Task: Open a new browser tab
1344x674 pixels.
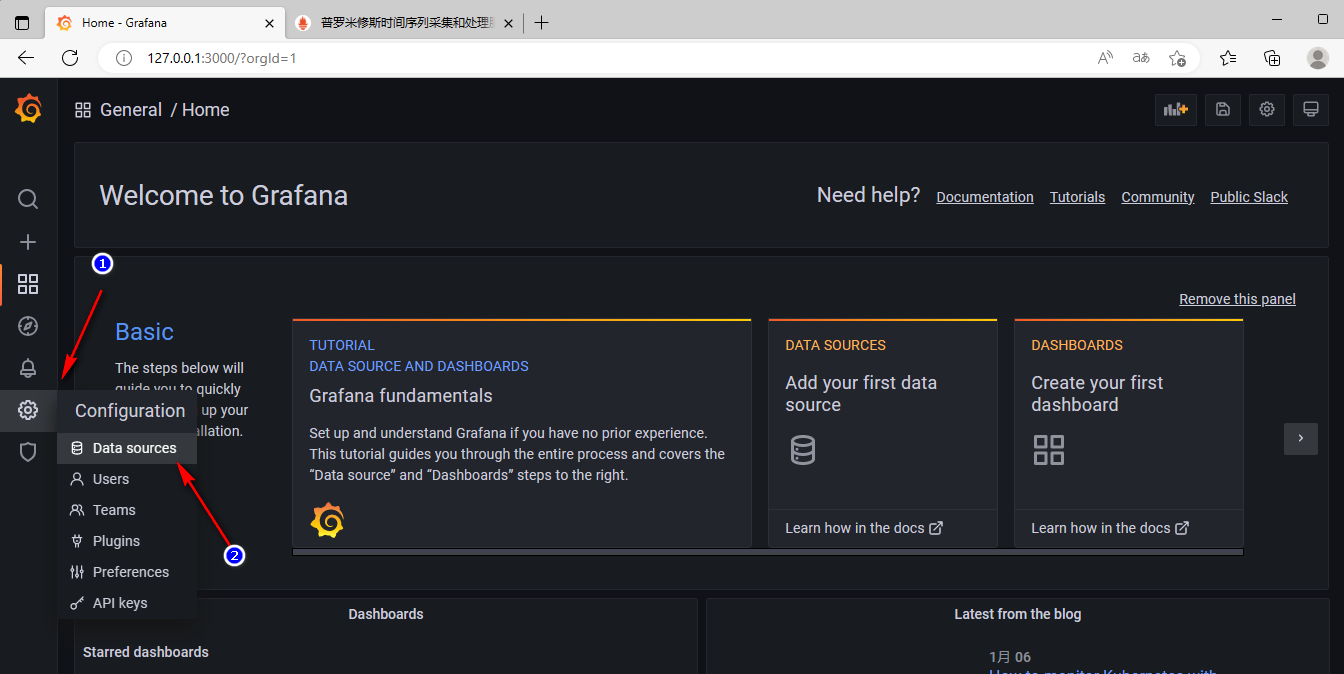Action: point(541,22)
